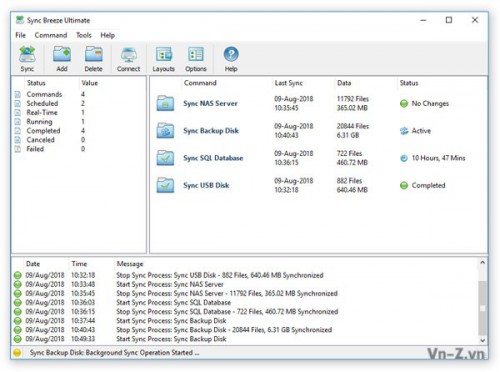
Task: Select the Sync USB Disk command name
Action: (206, 185)
